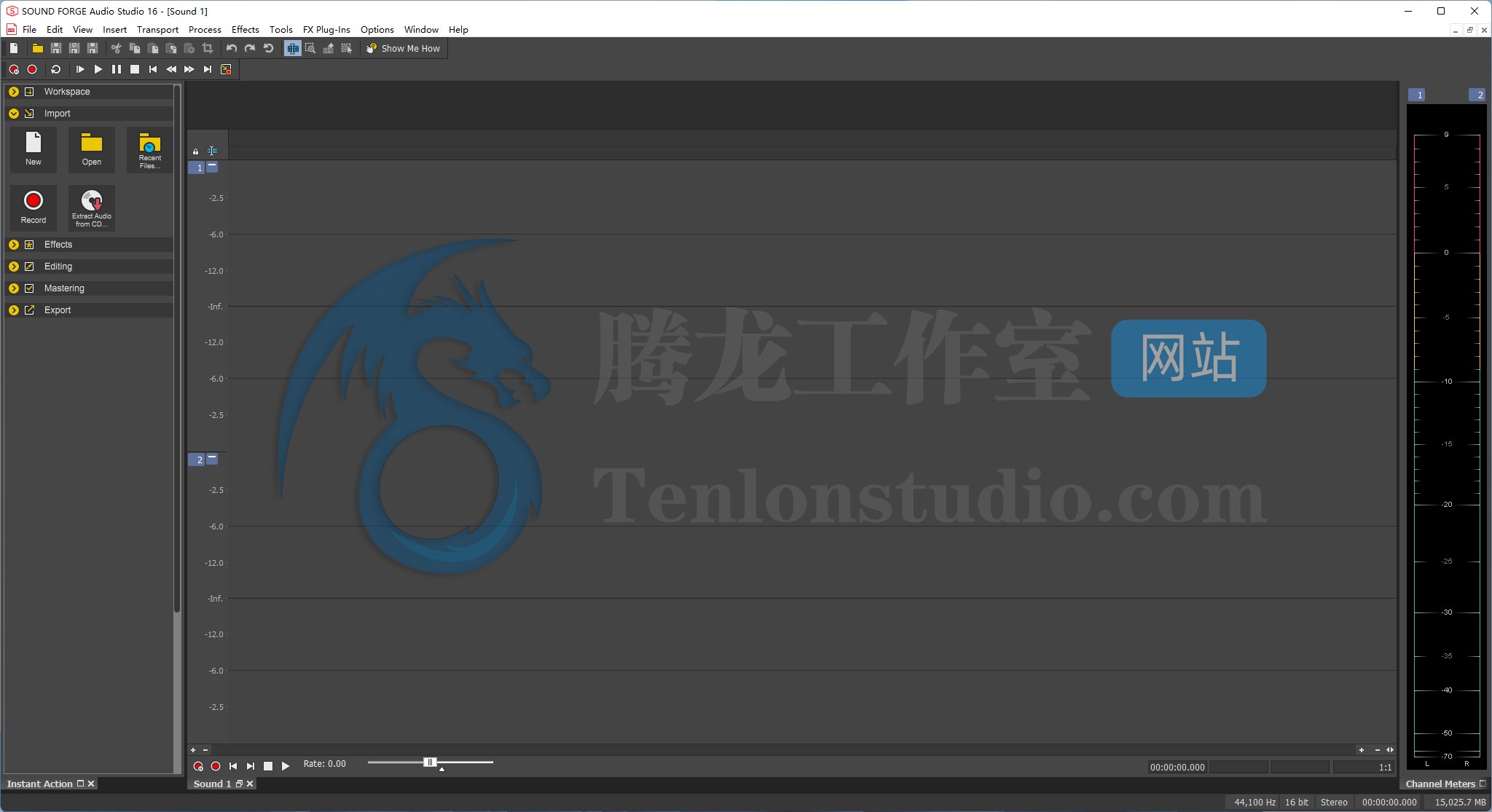
Task: Select channel 2 label button in waveform
Action: (197, 460)
